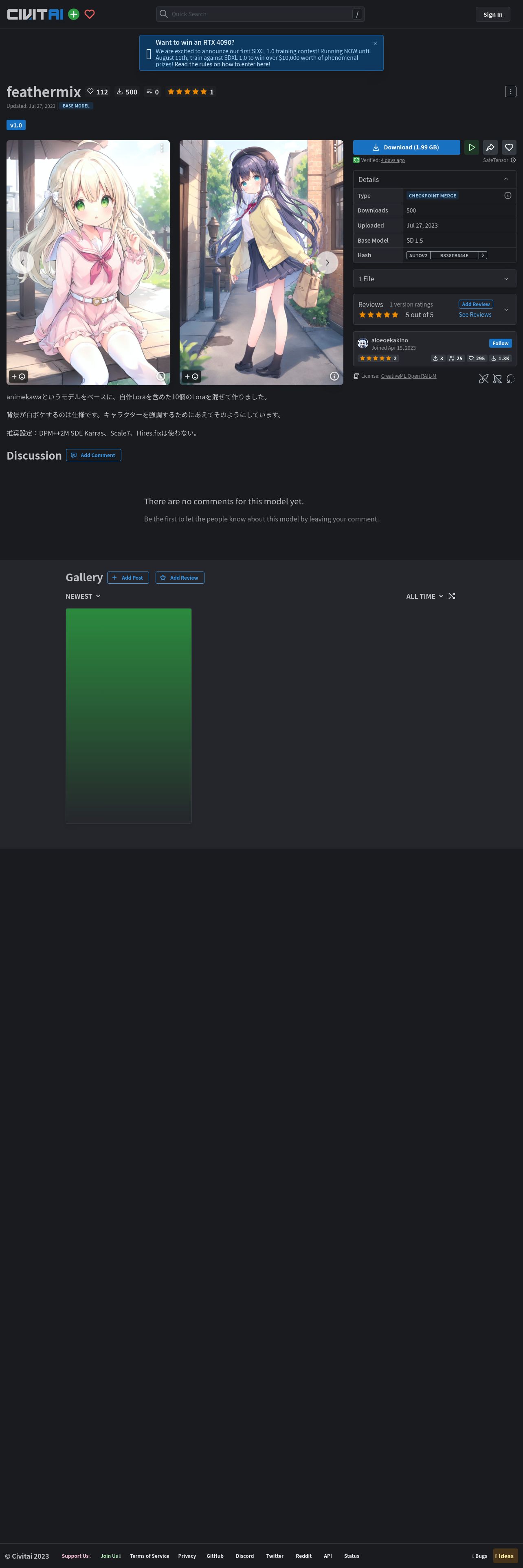Click the SafeTensor info icon
This screenshot has width=523, height=1568.
click(x=513, y=160)
